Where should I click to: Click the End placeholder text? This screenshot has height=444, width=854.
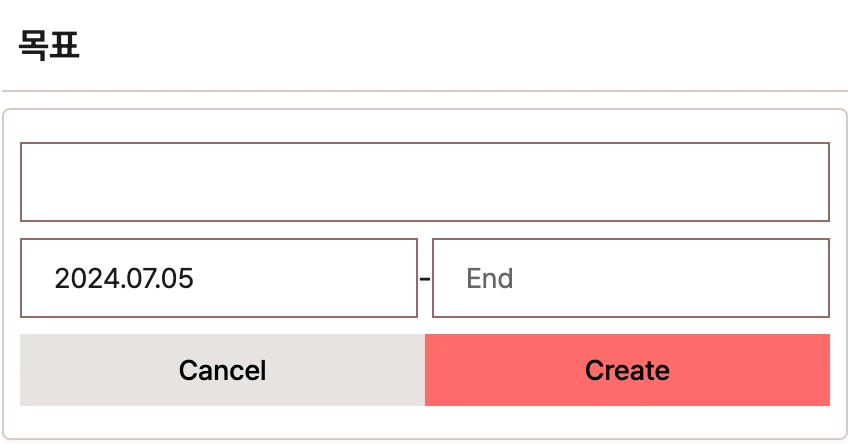490,278
